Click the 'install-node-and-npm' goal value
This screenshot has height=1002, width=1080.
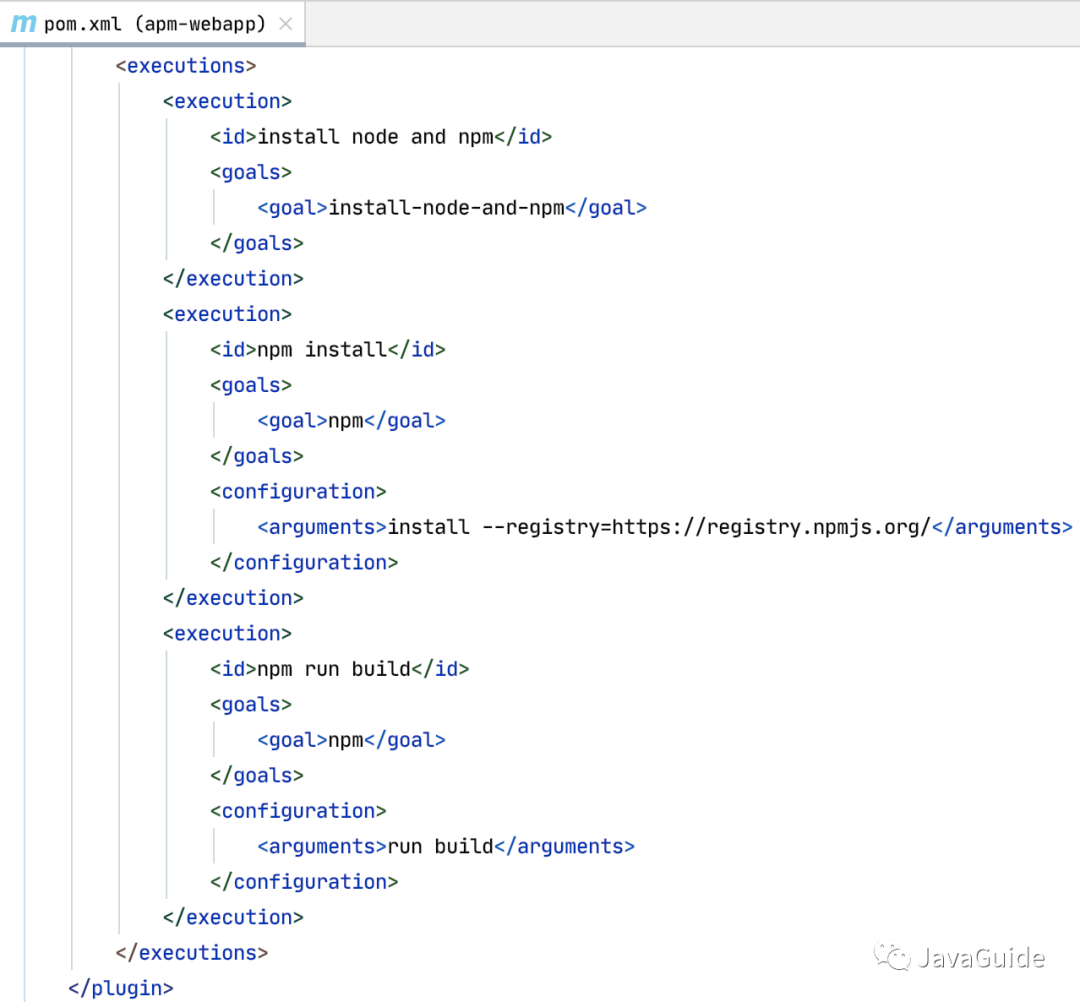[446, 208]
